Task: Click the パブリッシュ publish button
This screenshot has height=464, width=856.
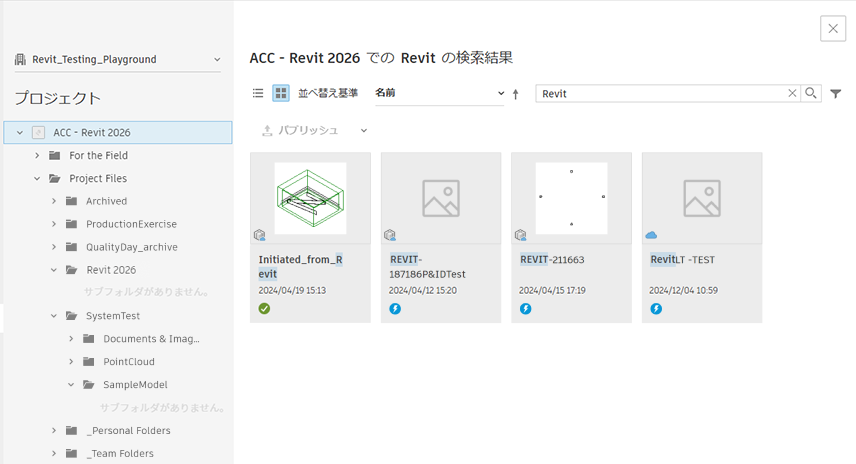Action: click(x=300, y=130)
